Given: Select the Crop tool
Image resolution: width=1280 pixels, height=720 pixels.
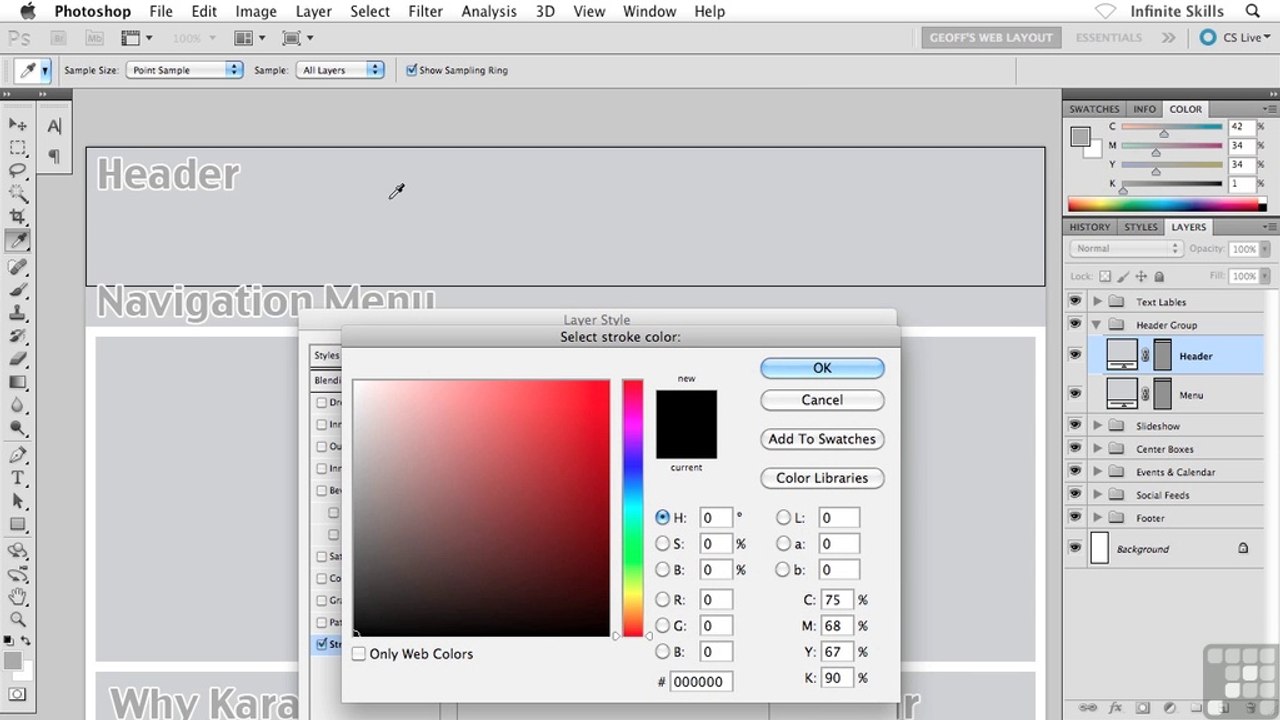Looking at the screenshot, I should coord(18,216).
